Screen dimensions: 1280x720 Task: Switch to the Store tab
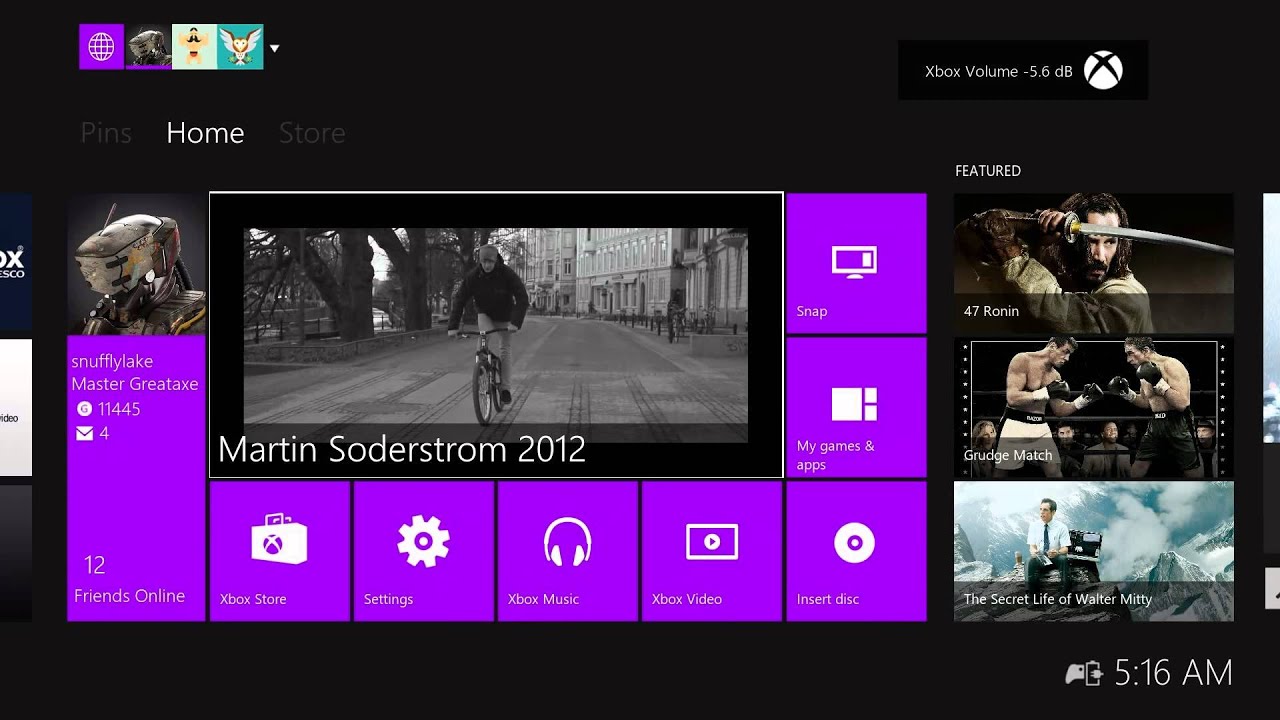(x=312, y=133)
